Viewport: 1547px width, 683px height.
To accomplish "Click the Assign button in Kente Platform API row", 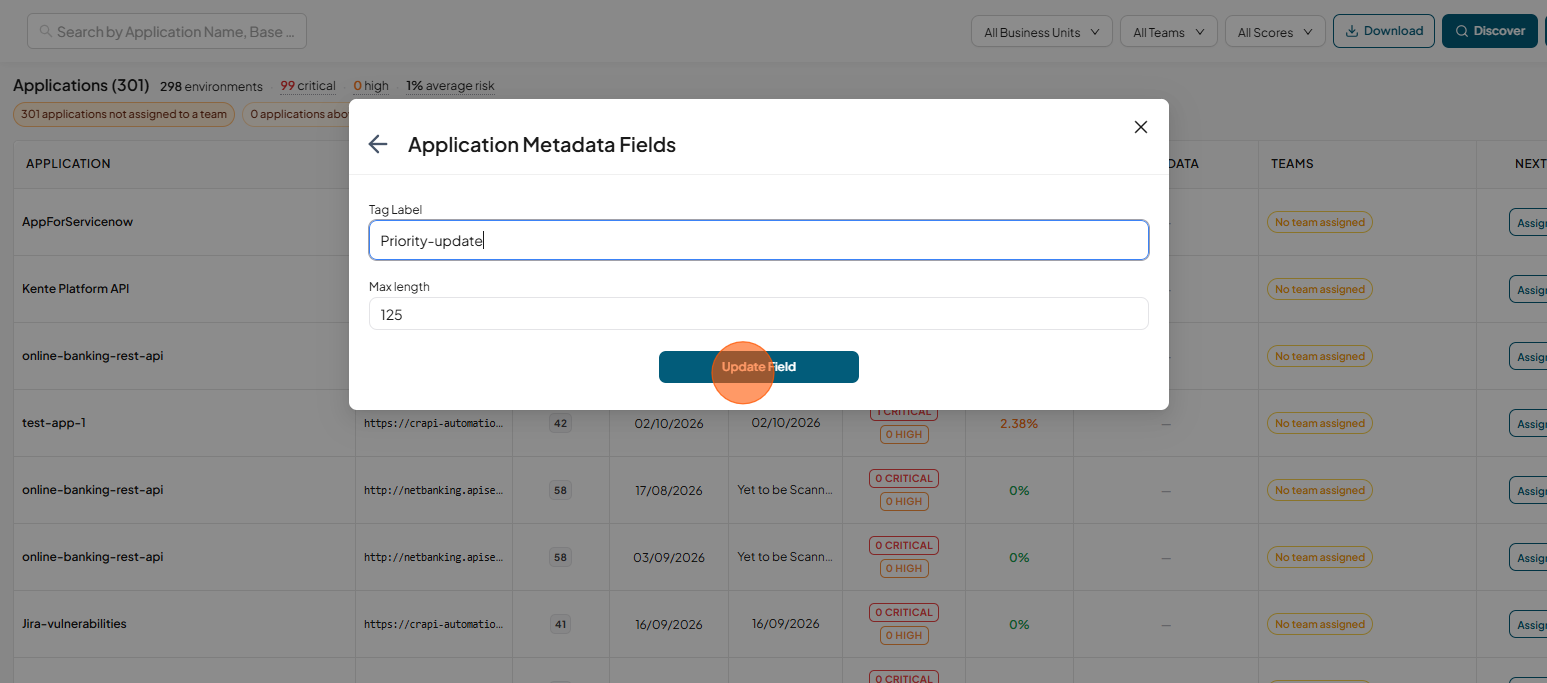I will point(1528,289).
